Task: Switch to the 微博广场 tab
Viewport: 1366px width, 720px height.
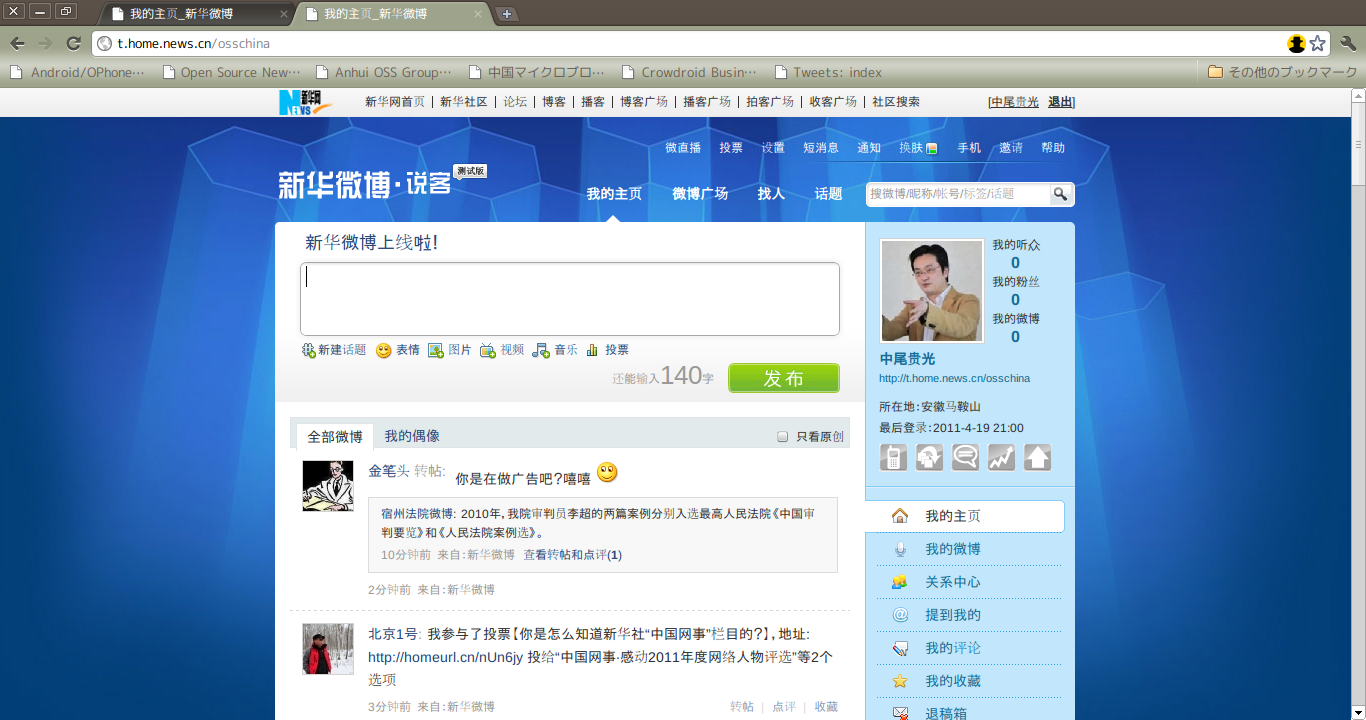Action: 700,194
